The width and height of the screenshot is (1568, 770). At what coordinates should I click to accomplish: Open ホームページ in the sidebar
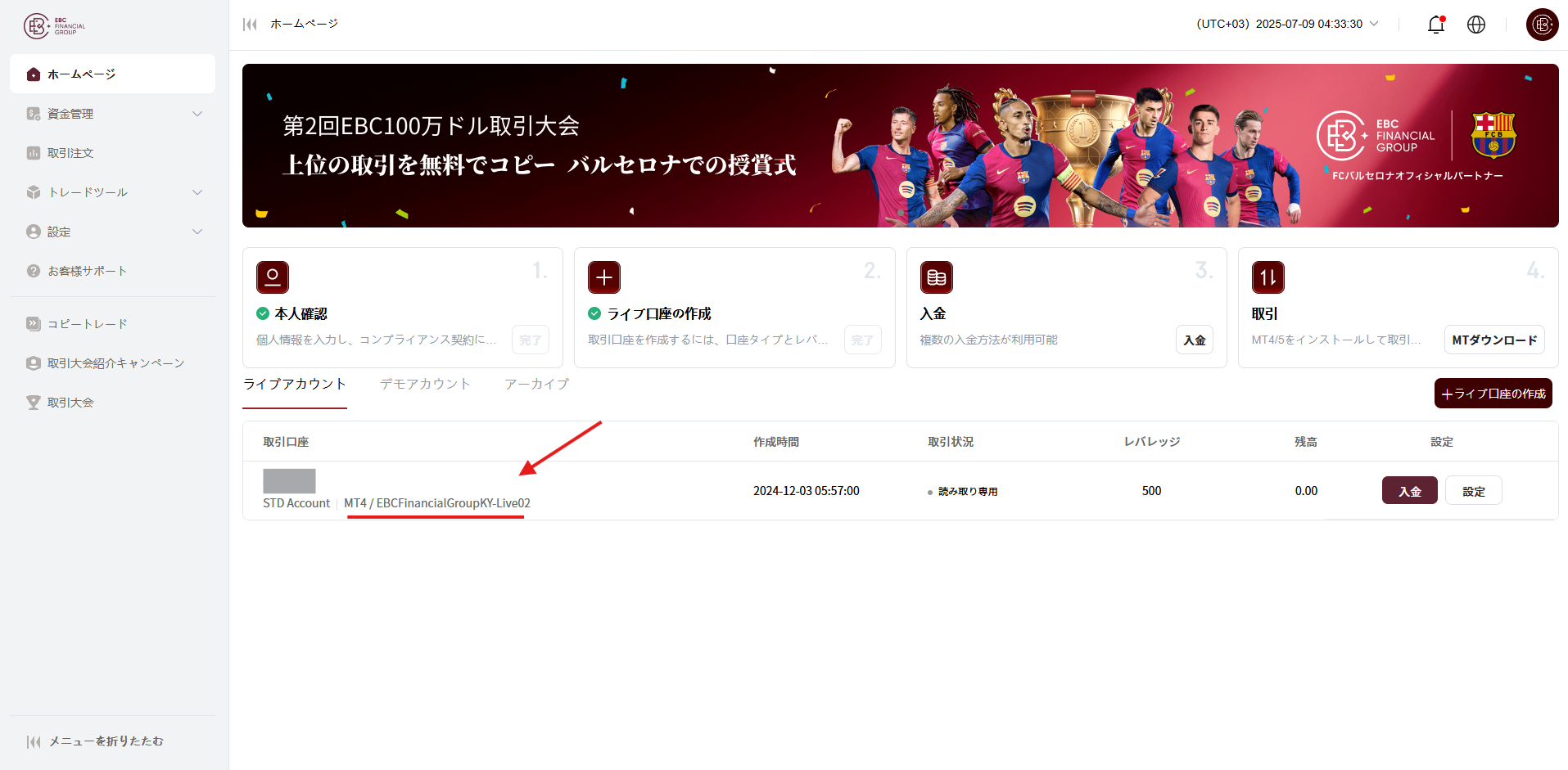click(x=112, y=74)
